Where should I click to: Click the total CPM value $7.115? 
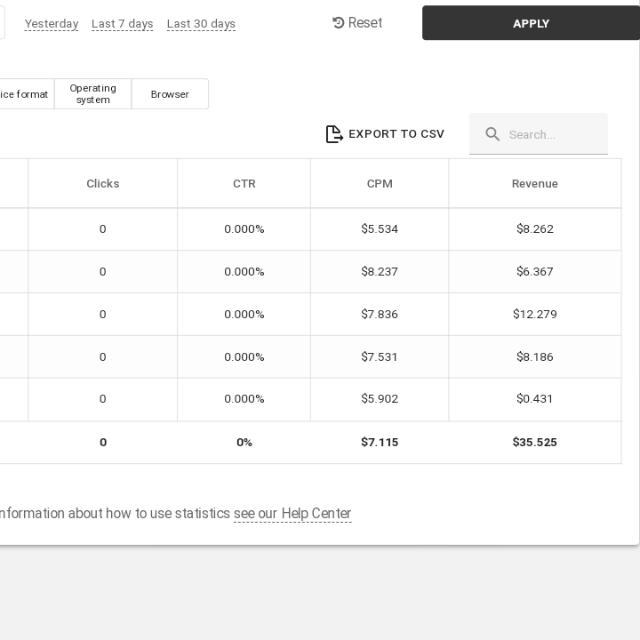pos(379,442)
